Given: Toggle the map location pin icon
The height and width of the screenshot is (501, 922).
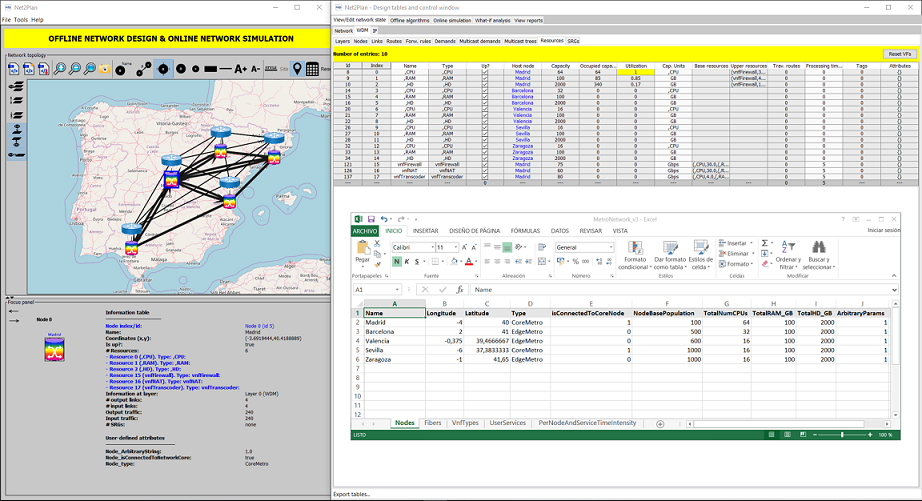Looking at the screenshot, I should coord(298,69).
